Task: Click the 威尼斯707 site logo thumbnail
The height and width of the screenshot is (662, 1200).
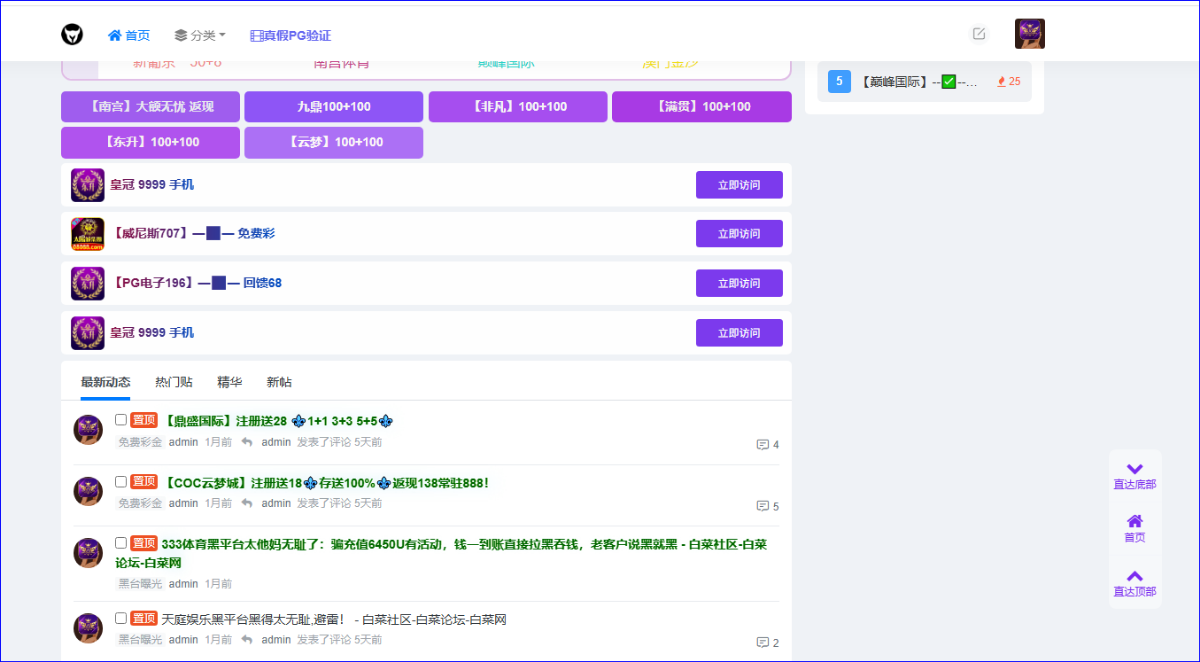Action: (x=88, y=234)
